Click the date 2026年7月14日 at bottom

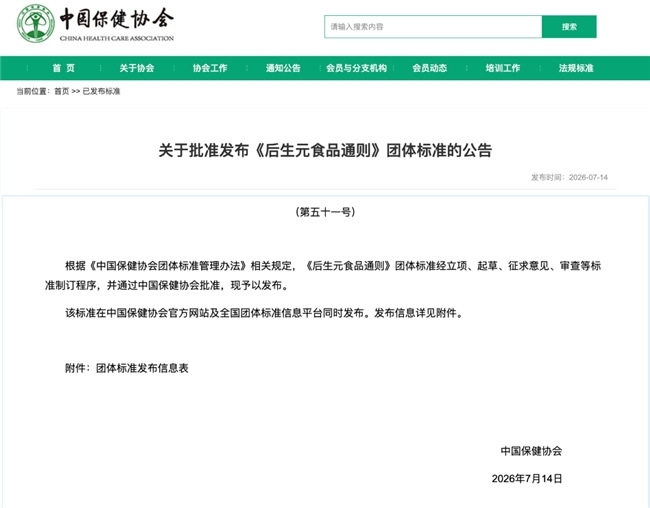tap(527, 479)
